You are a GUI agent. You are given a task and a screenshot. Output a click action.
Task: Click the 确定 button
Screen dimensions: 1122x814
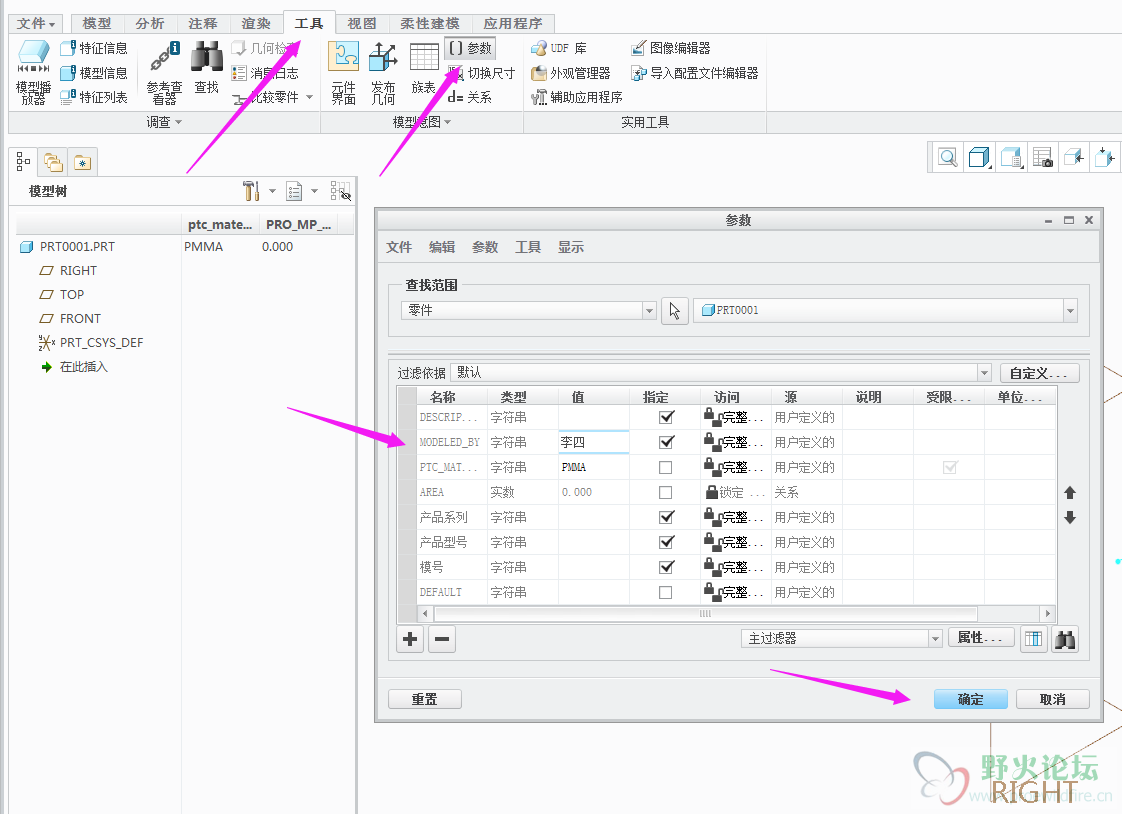pos(970,699)
